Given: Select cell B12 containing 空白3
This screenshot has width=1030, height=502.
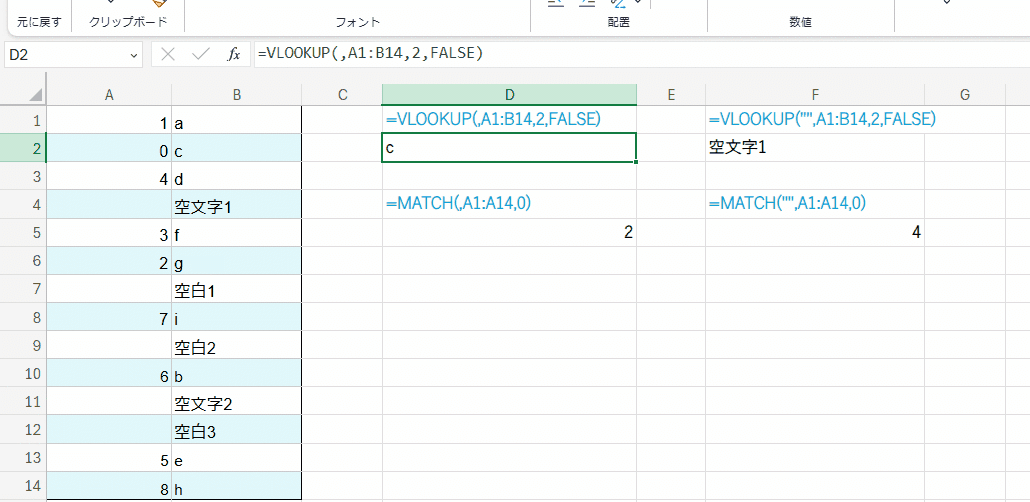Looking at the screenshot, I should click(x=236, y=429).
